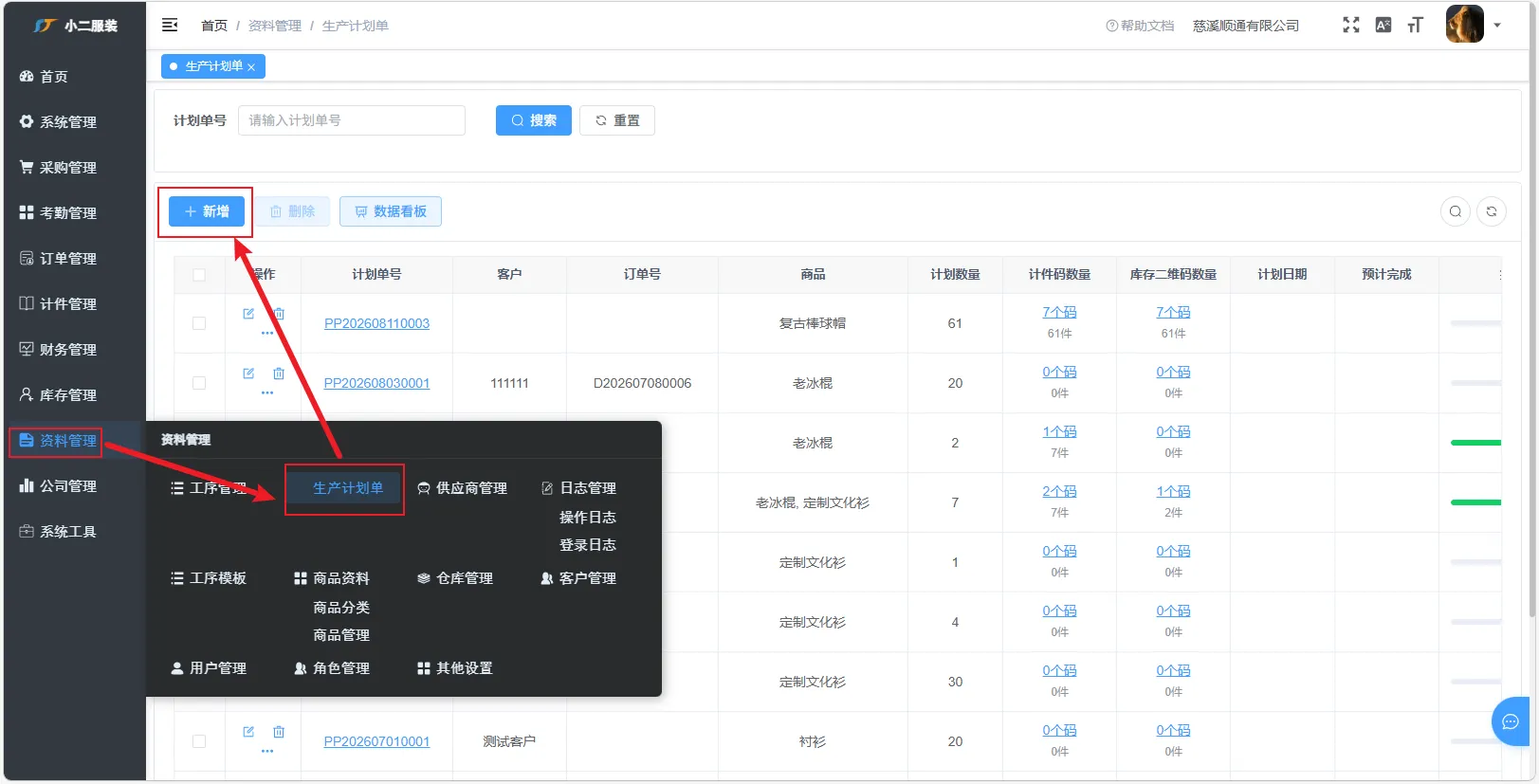Image resolution: width=1539 pixels, height=784 pixels.
Task: Toggle search area with round magnifier icon
Action: (1456, 211)
